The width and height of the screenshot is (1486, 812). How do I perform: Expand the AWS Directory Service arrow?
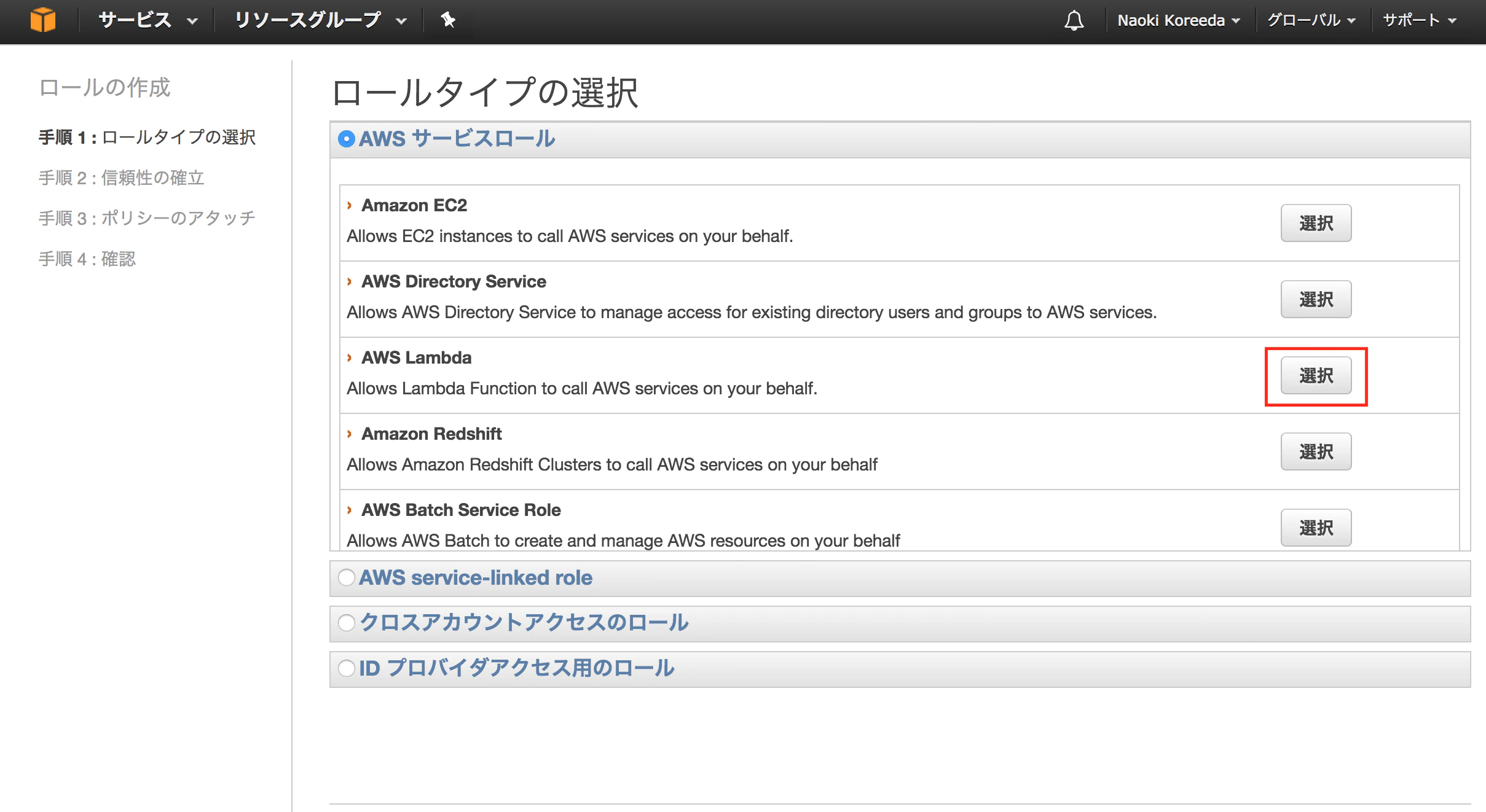tap(350, 281)
